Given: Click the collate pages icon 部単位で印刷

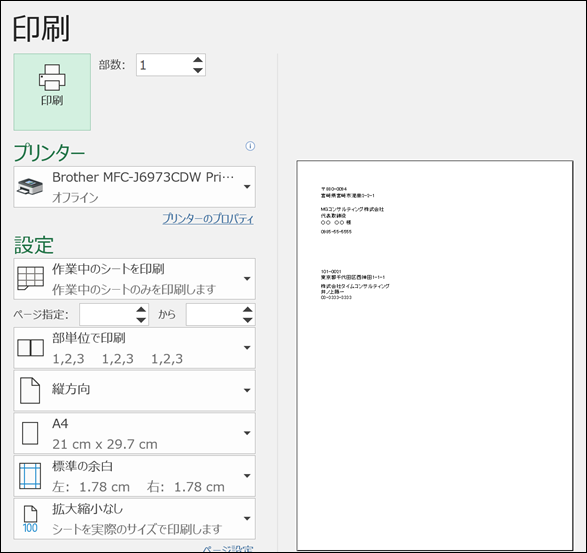Looking at the screenshot, I should 30,348.
